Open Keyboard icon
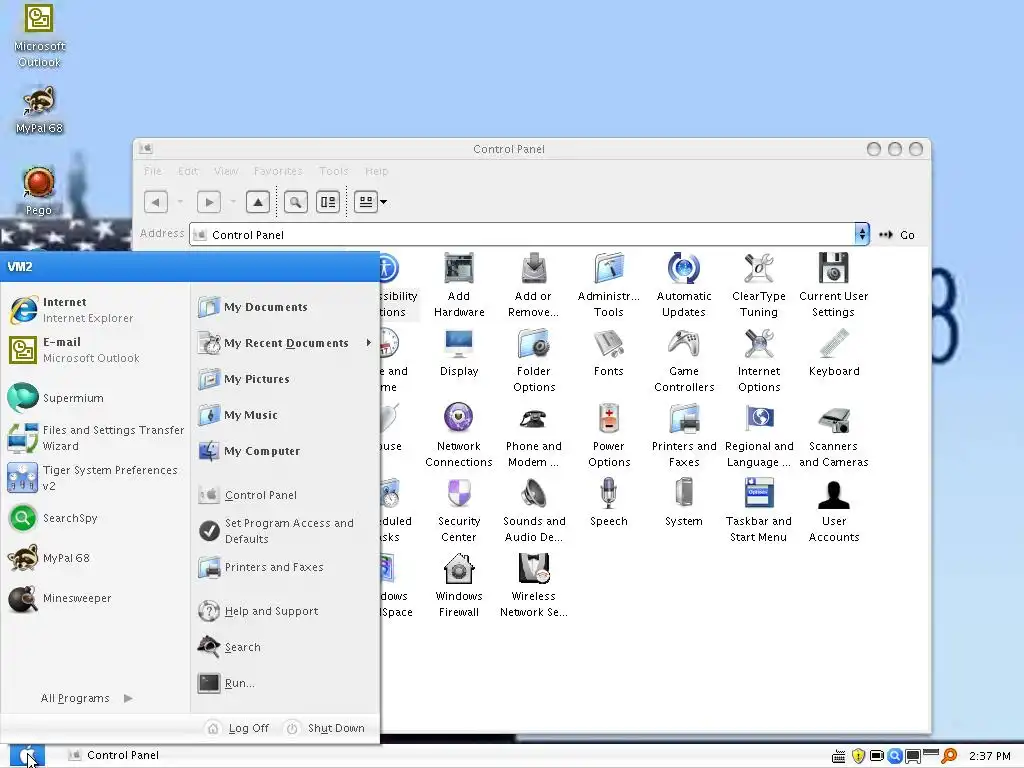The height and width of the screenshot is (768, 1024). click(x=834, y=353)
